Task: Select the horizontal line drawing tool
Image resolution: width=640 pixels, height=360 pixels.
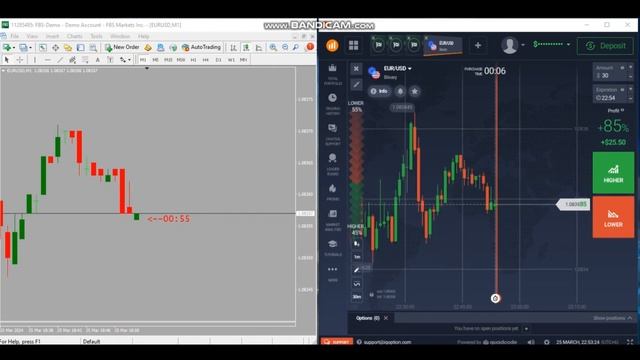Action: tap(47, 60)
